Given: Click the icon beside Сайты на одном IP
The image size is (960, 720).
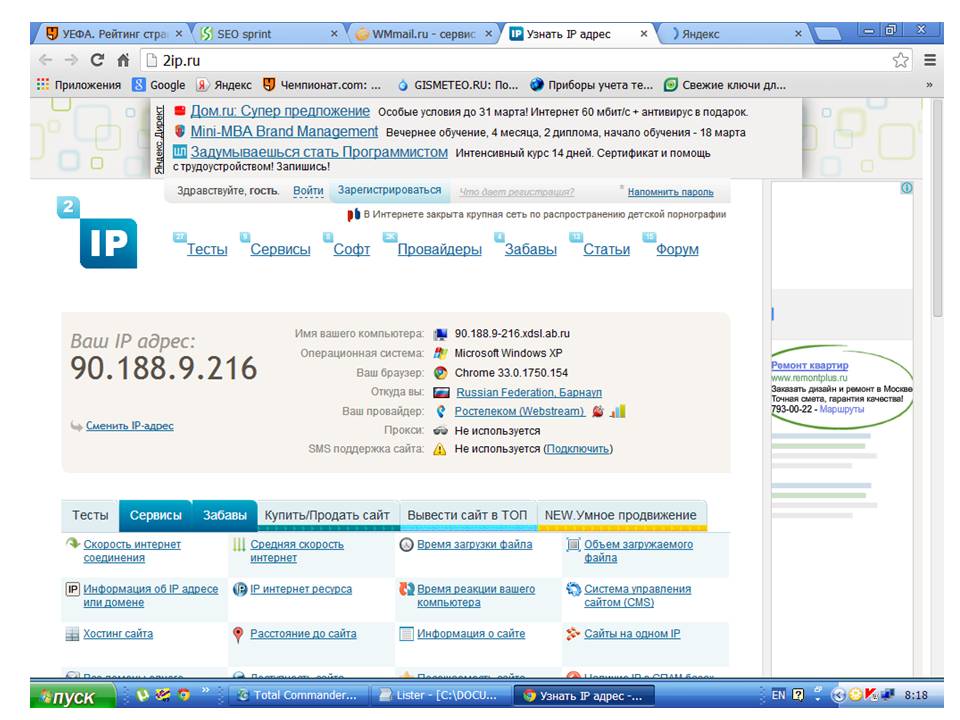Looking at the screenshot, I should tap(573, 634).
